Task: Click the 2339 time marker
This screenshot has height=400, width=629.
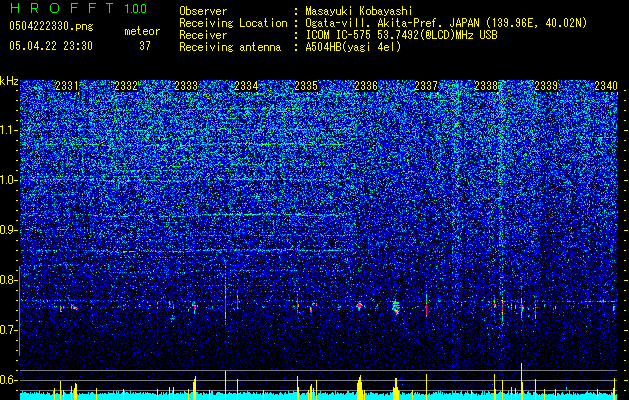Action: (546, 86)
